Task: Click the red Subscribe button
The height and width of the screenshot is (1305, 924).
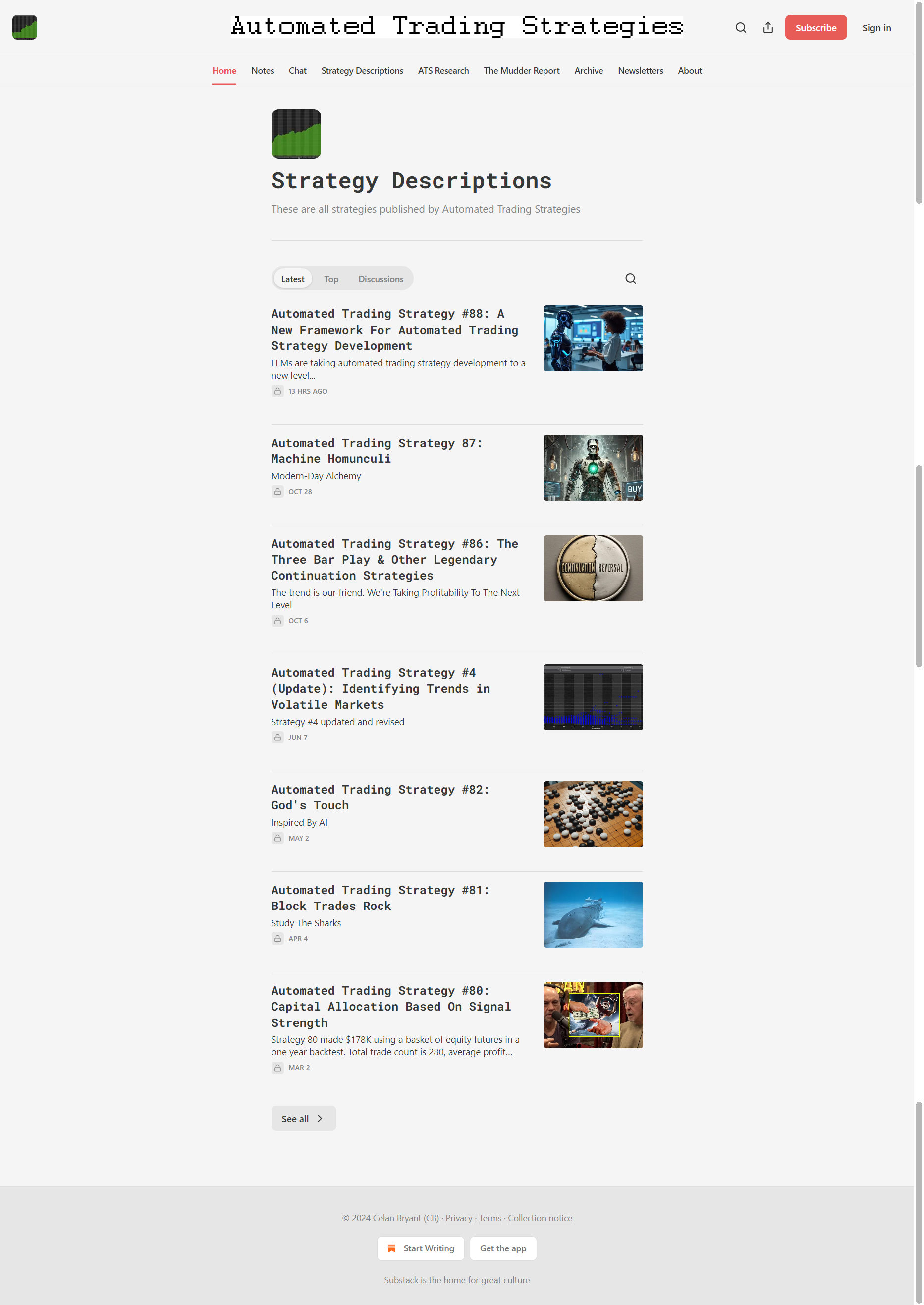Action: point(815,27)
